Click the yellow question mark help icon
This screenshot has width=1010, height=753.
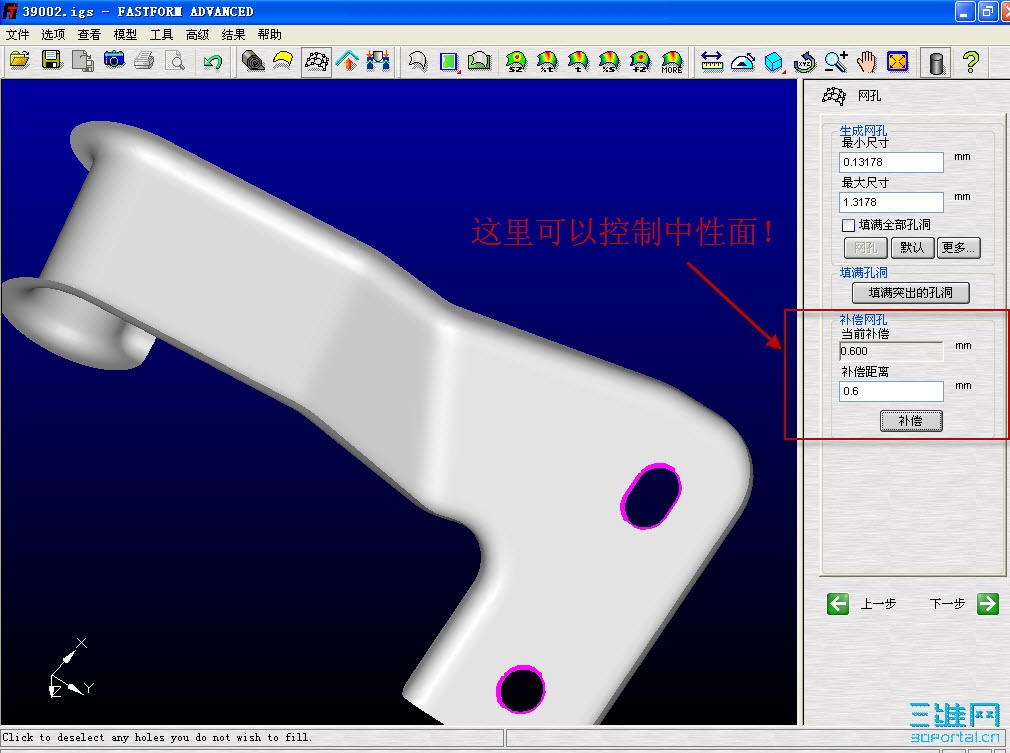pyautogui.click(x=971, y=61)
